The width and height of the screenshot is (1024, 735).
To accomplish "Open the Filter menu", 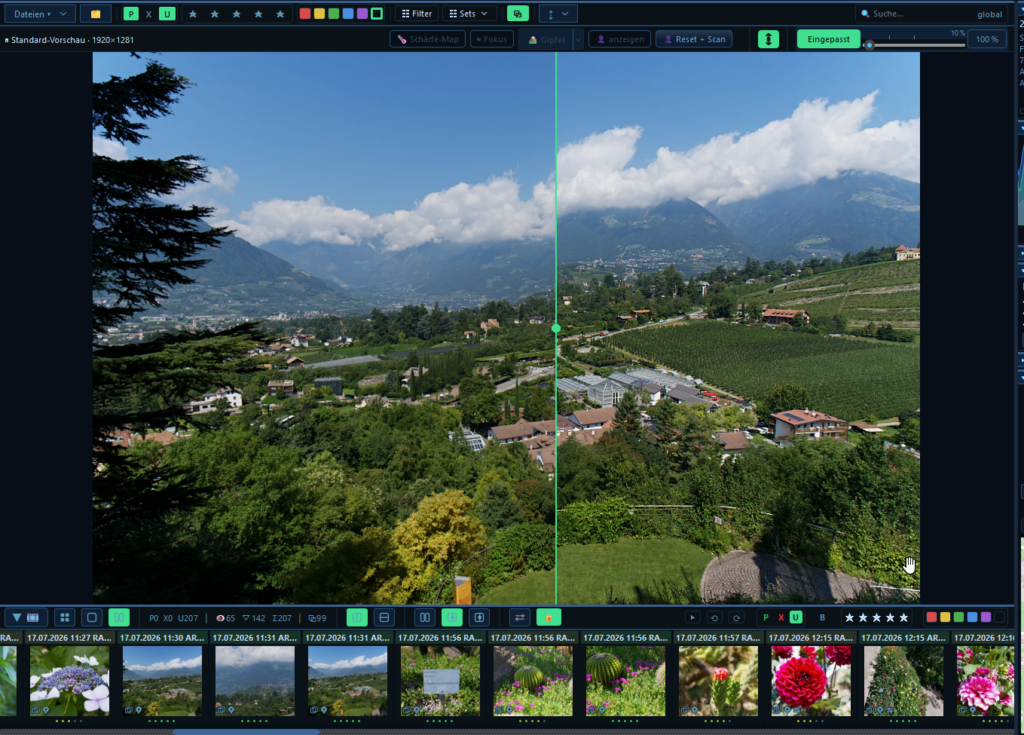I will coord(417,14).
